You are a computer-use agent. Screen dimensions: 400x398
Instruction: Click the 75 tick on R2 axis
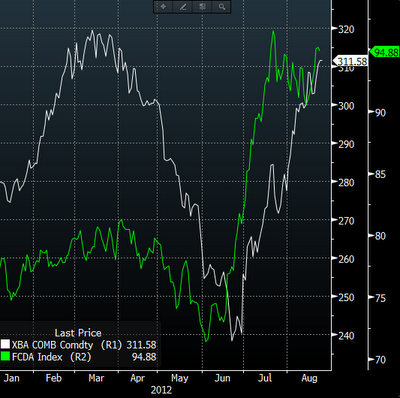(x=380, y=298)
